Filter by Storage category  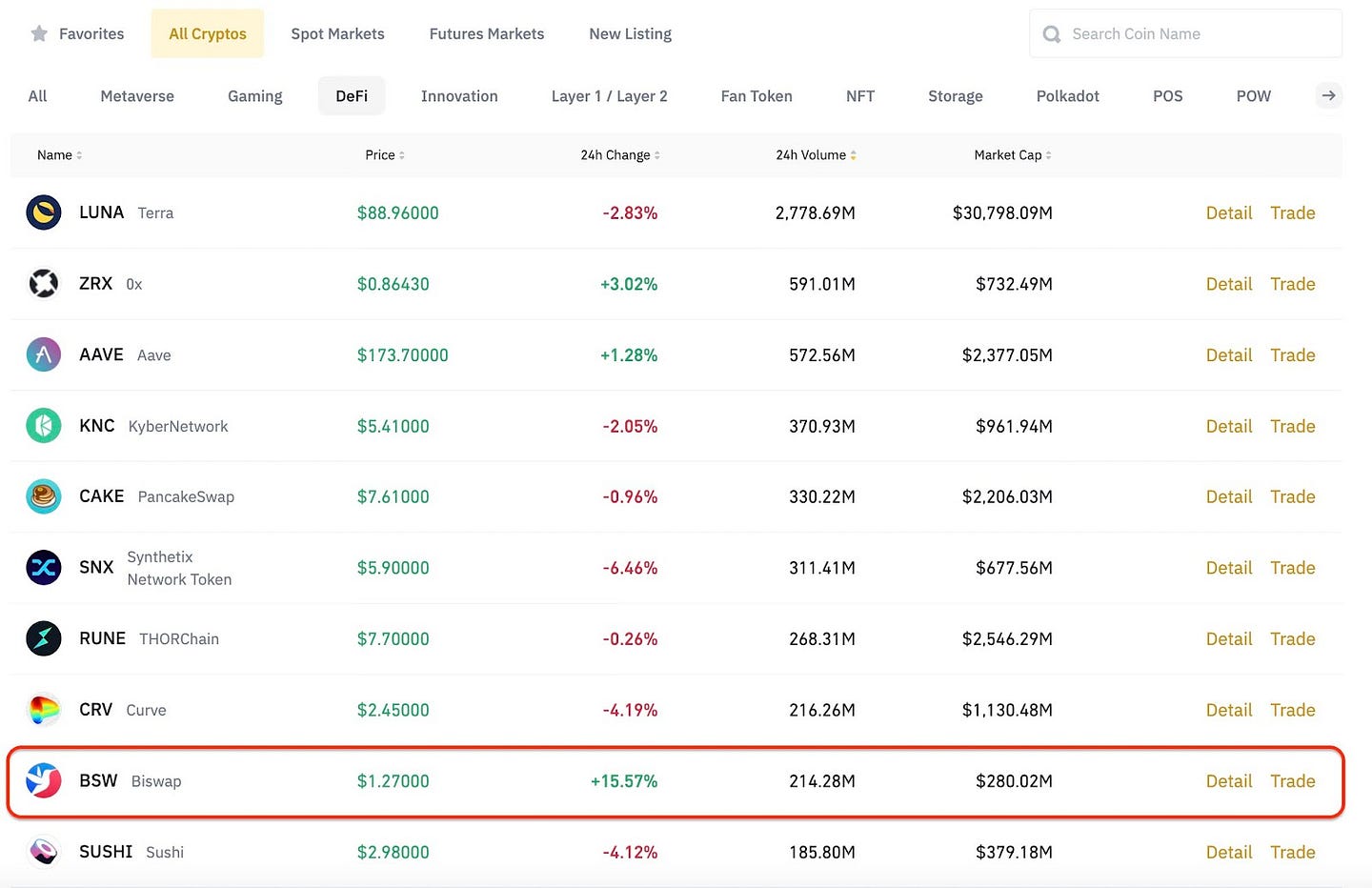coord(956,96)
